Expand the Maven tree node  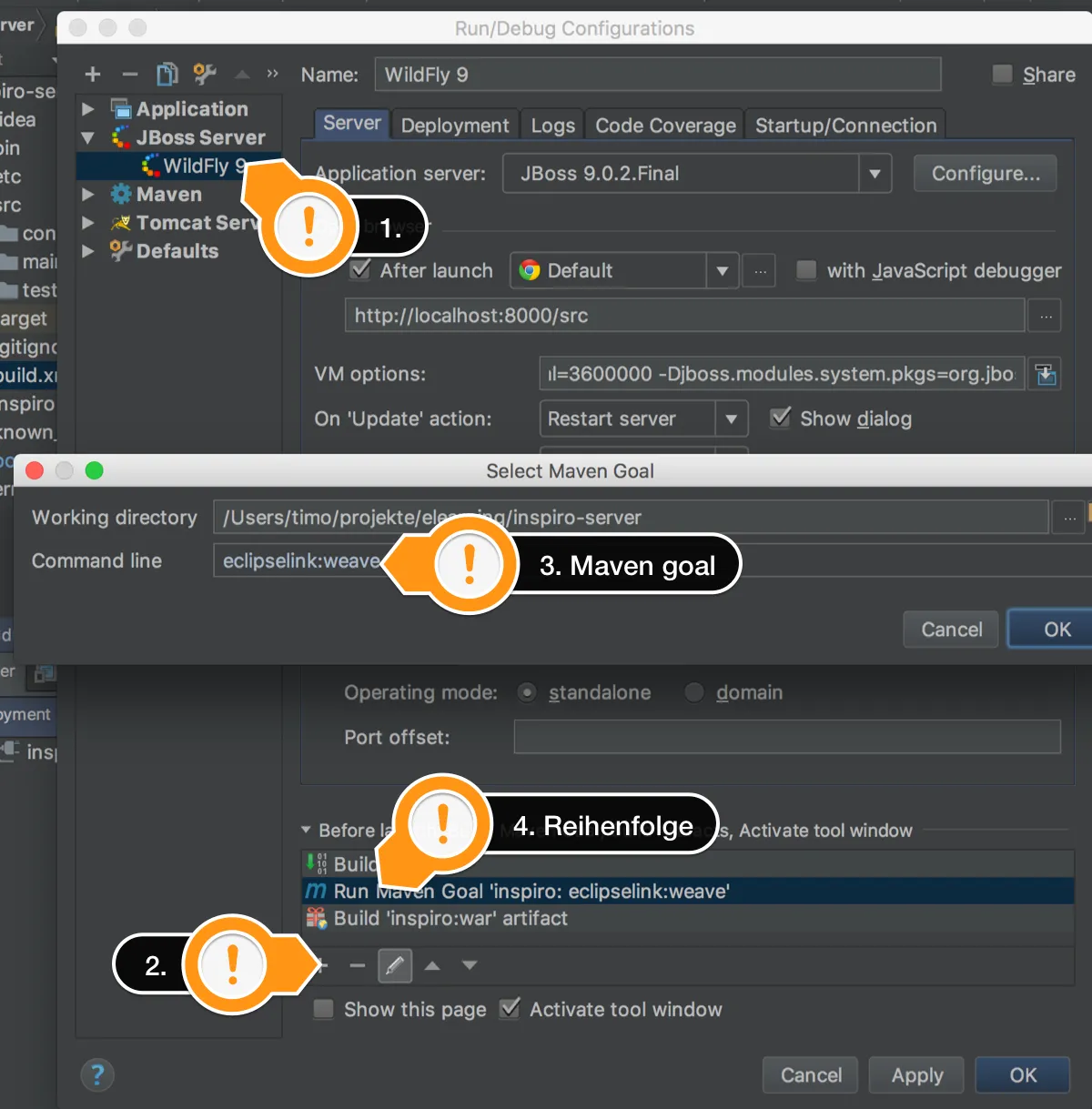[x=88, y=195]
